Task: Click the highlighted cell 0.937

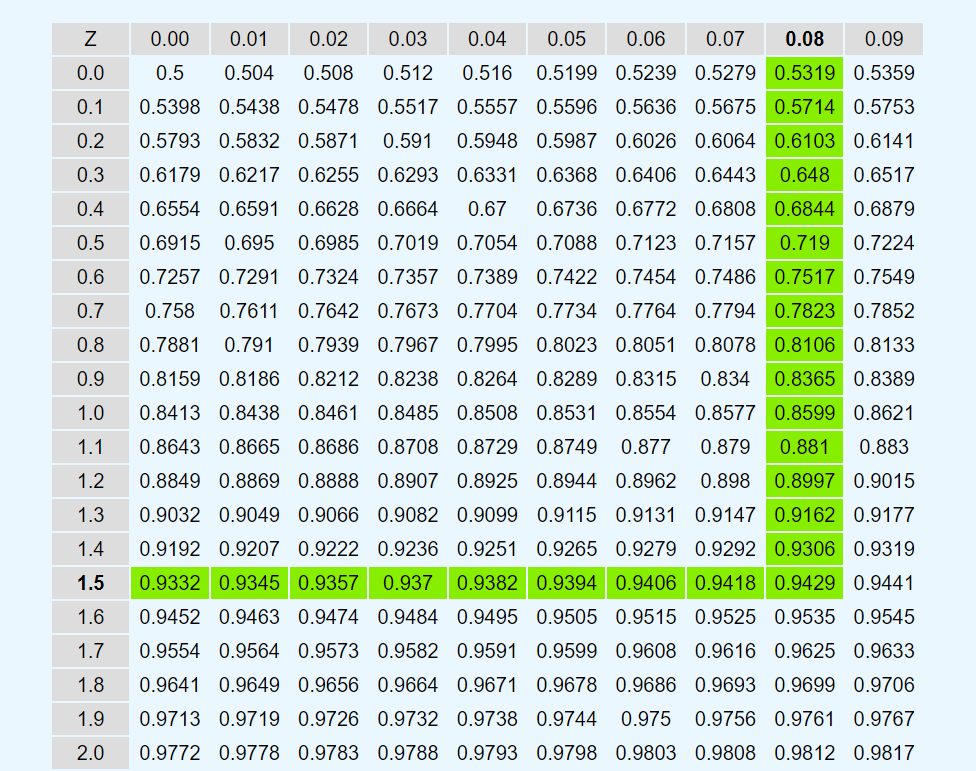Action: pos(408,583)
